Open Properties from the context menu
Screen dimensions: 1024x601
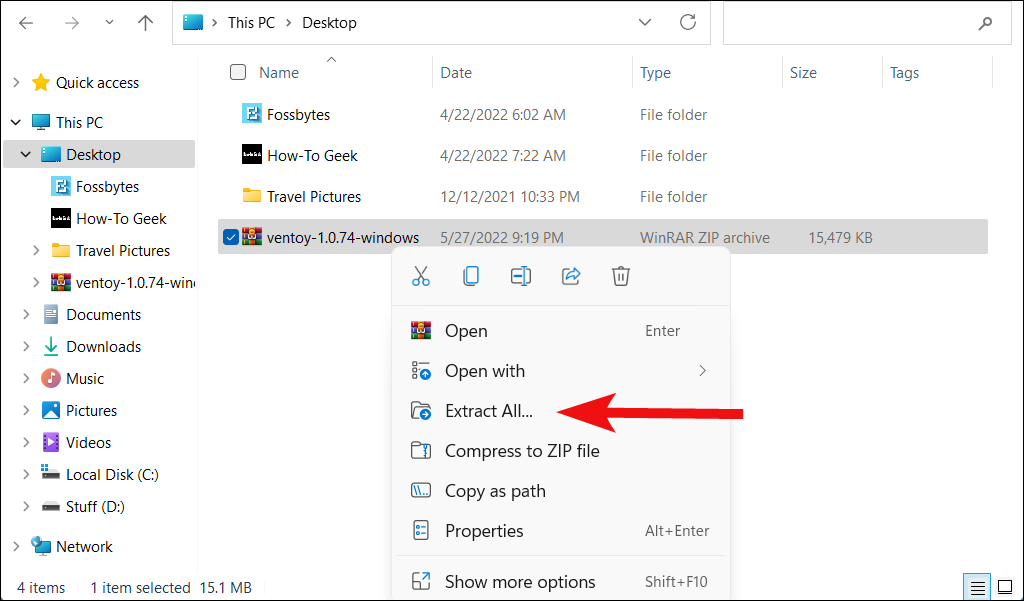pos(486,530)
